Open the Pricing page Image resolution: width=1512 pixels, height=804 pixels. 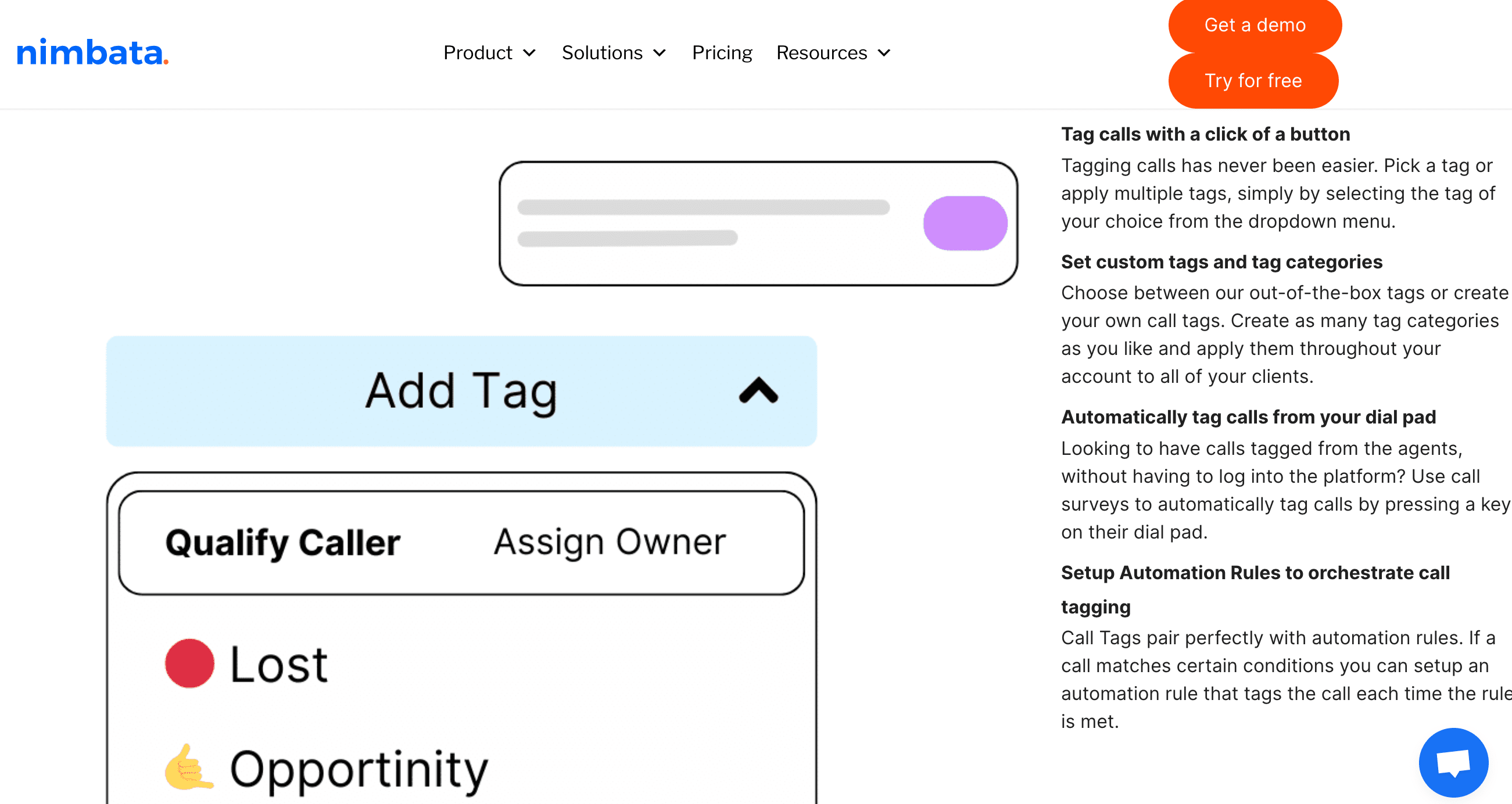[722, 53]
